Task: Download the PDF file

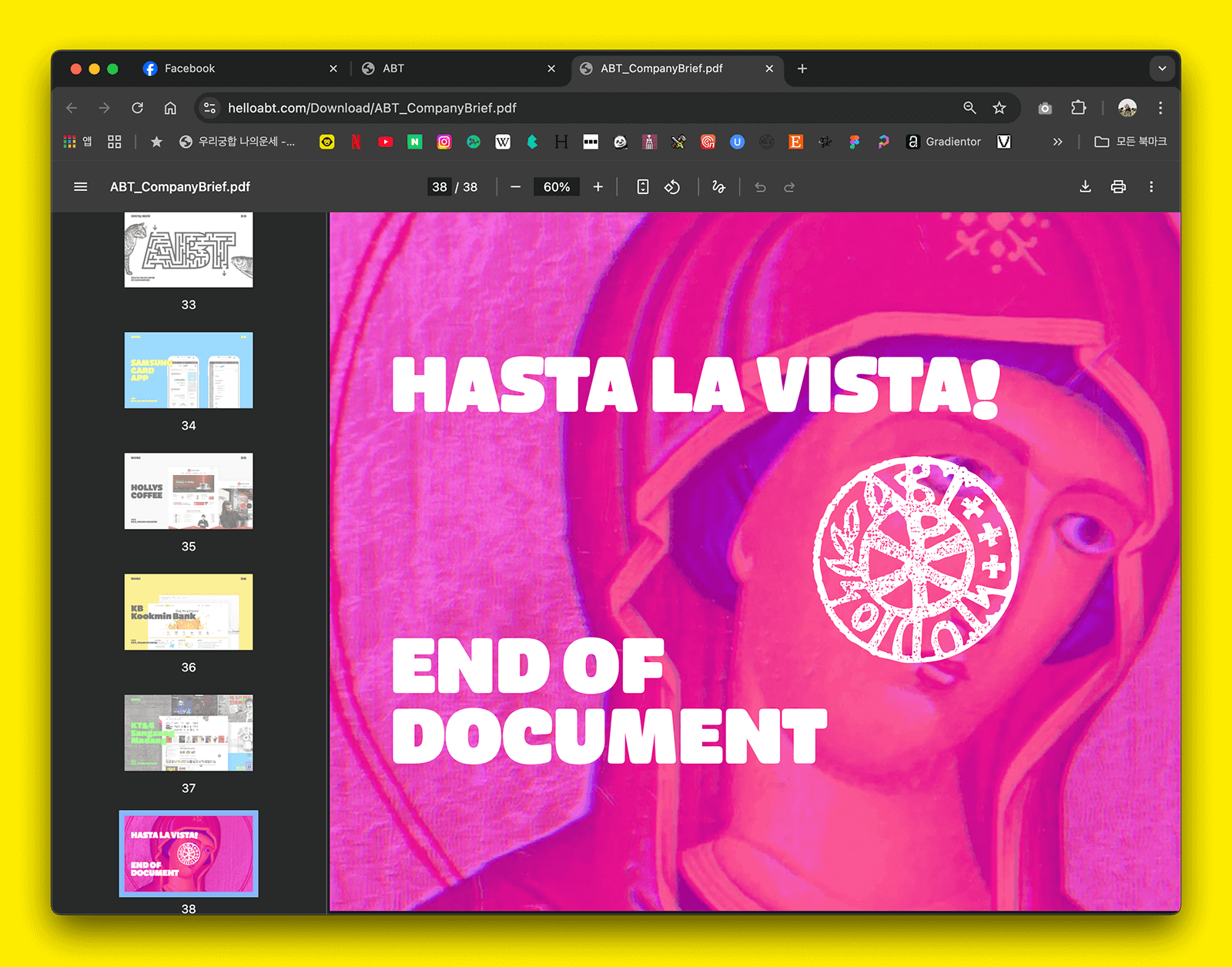Action: click(x=1085, y=187)
